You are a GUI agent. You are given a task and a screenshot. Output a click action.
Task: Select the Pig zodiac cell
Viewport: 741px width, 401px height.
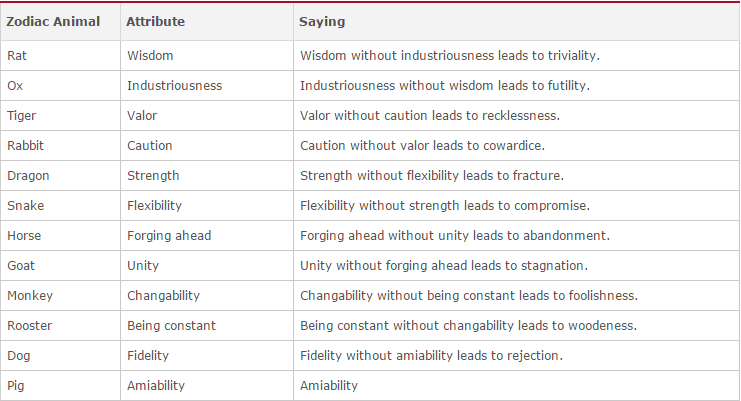click(x=16, y=386)
